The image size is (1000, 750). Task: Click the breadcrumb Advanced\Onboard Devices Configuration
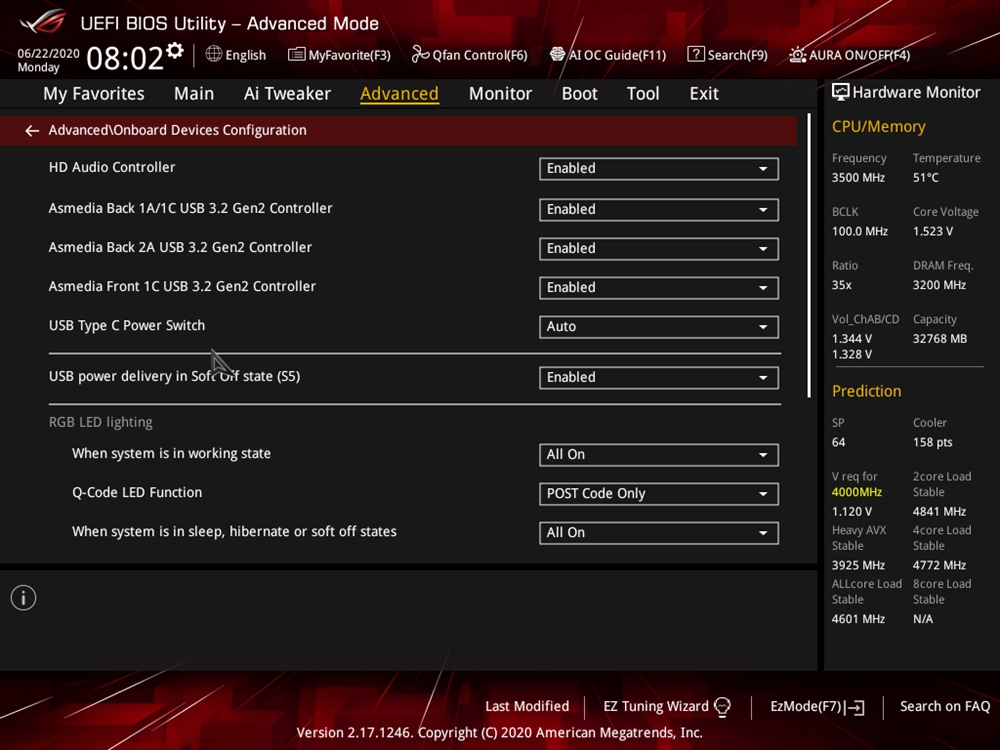pyautogui.click(x=177, y=130)
